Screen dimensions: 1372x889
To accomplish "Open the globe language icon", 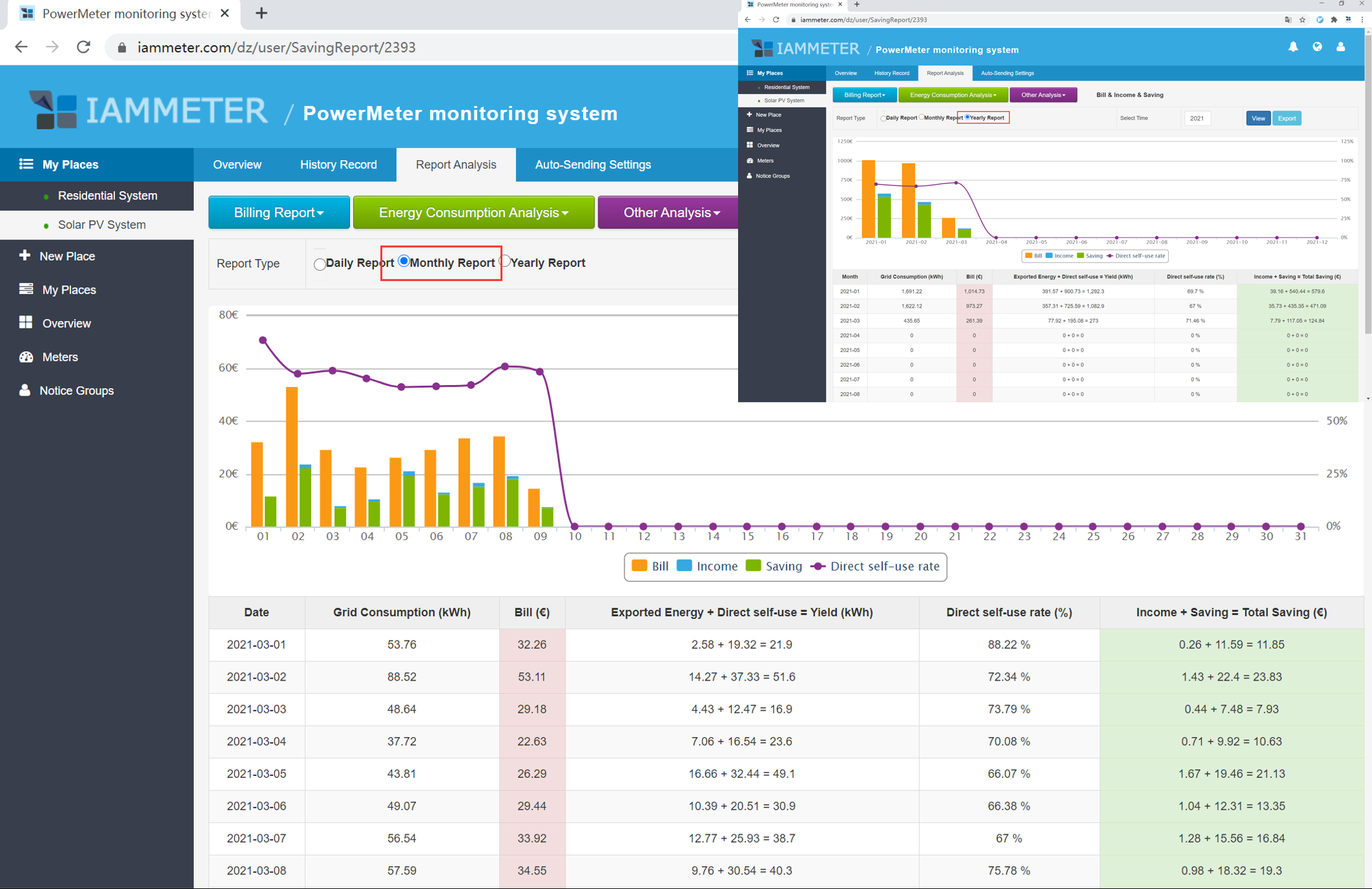I will tap(1317, 47).
